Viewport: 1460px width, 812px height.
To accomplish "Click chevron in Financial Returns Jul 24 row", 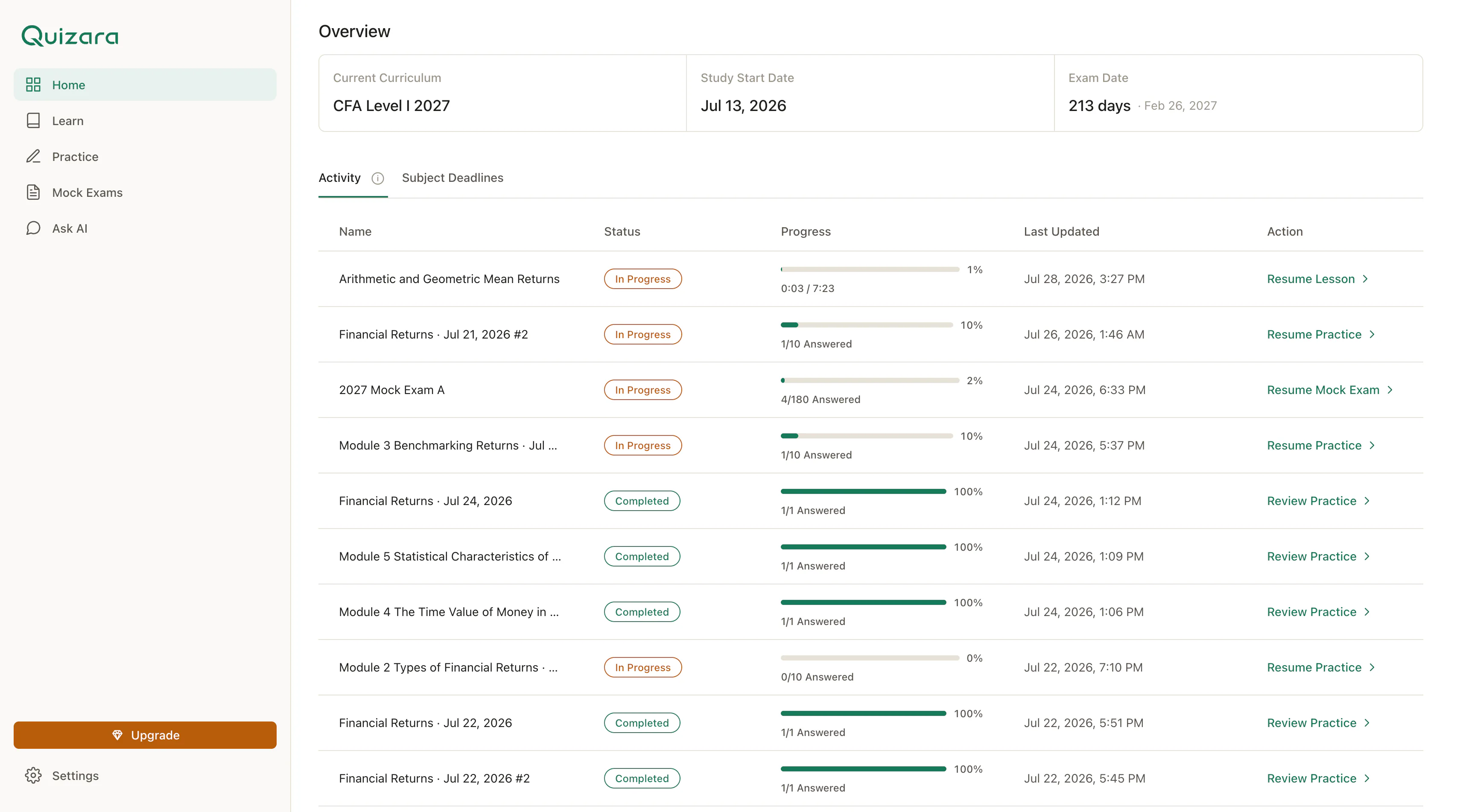I will (1367, 501).
